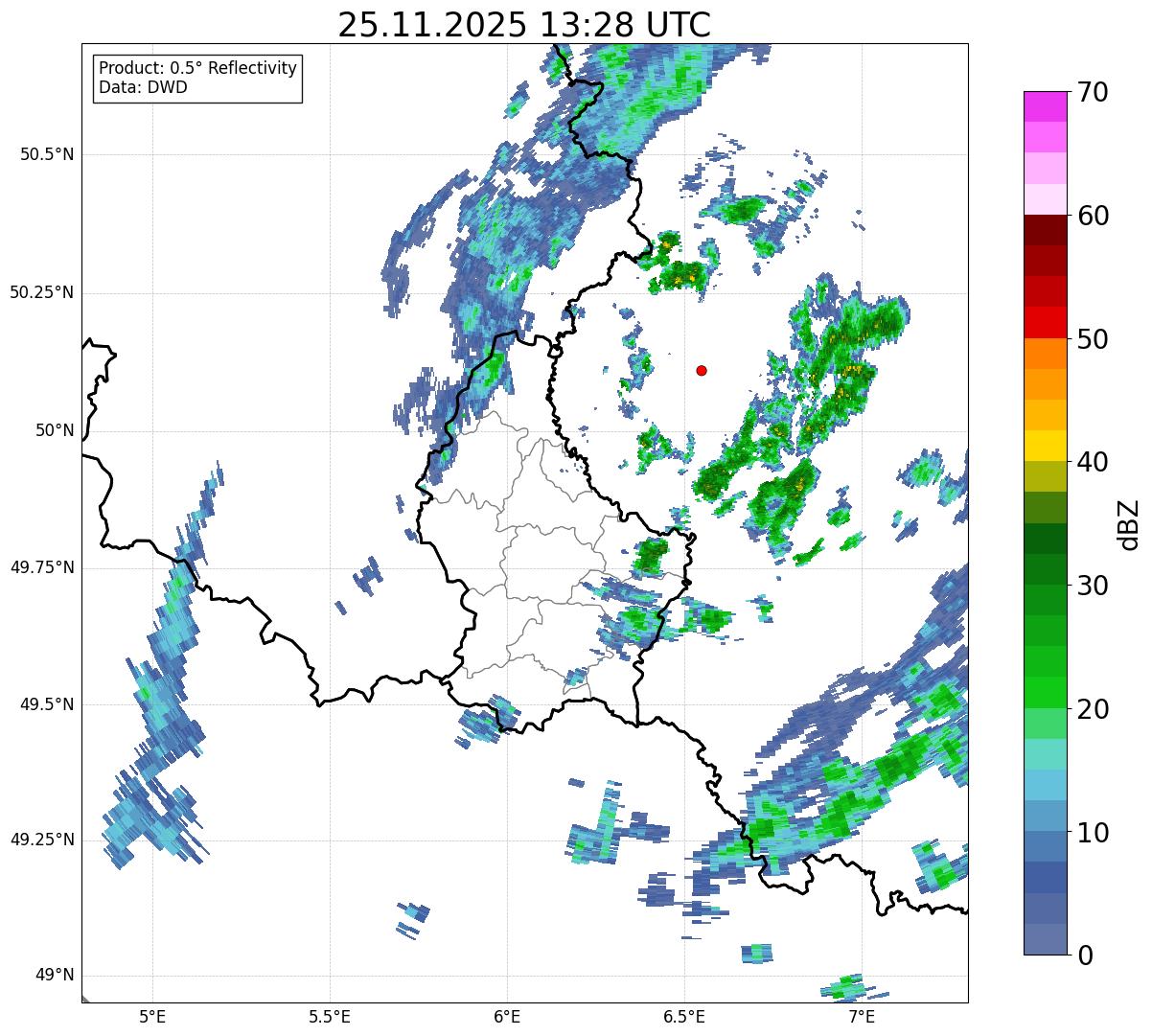Screen dimensions: 1152x1036
Task: Click the '50.5°N' latitude label
Action: (x=48, y=155)
